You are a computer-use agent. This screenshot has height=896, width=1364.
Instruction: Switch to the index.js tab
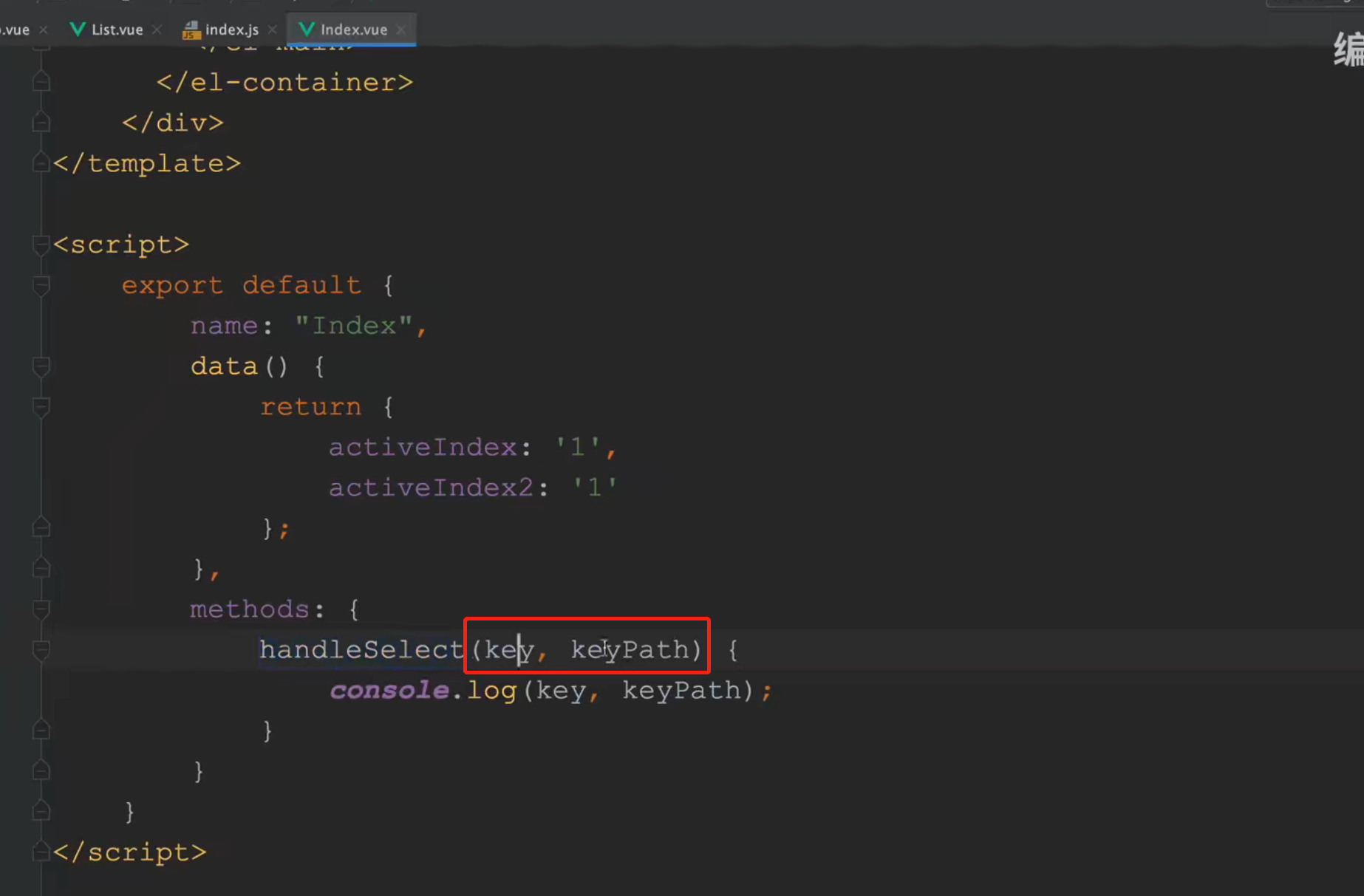[x=231, y=30]
